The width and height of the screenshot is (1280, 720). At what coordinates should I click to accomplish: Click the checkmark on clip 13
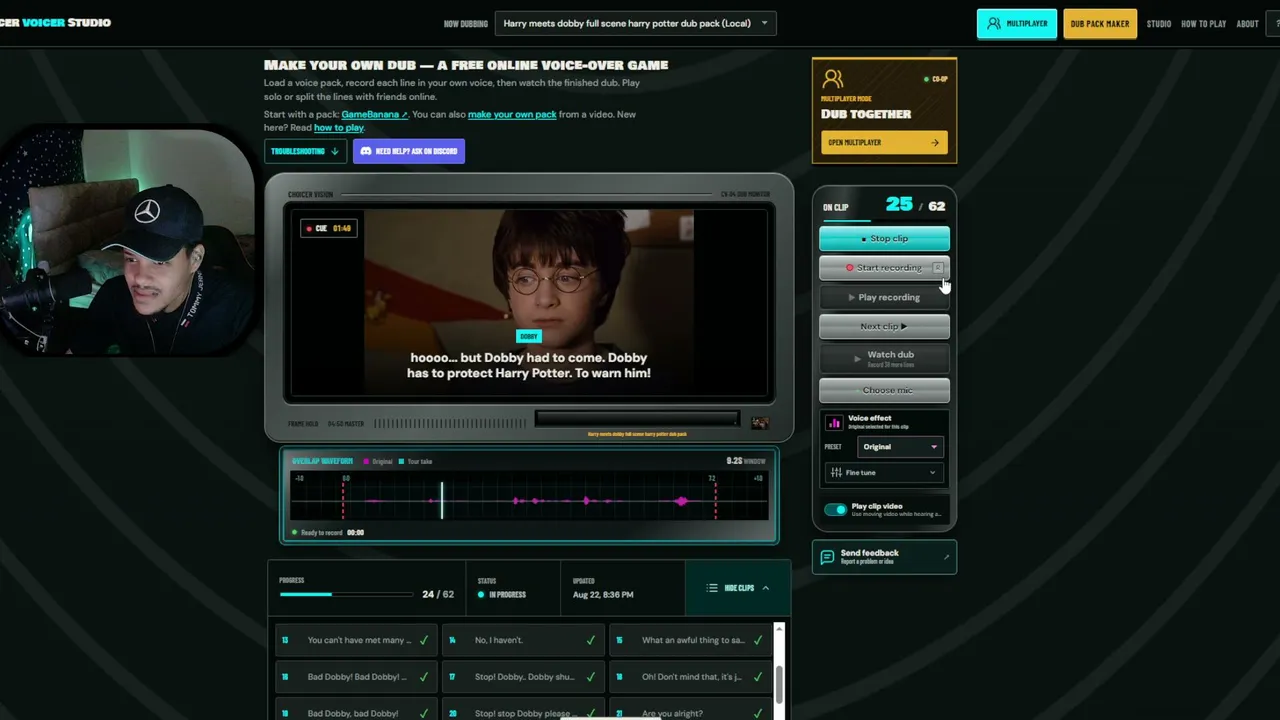pyautogui.click(x=424, y=640)
